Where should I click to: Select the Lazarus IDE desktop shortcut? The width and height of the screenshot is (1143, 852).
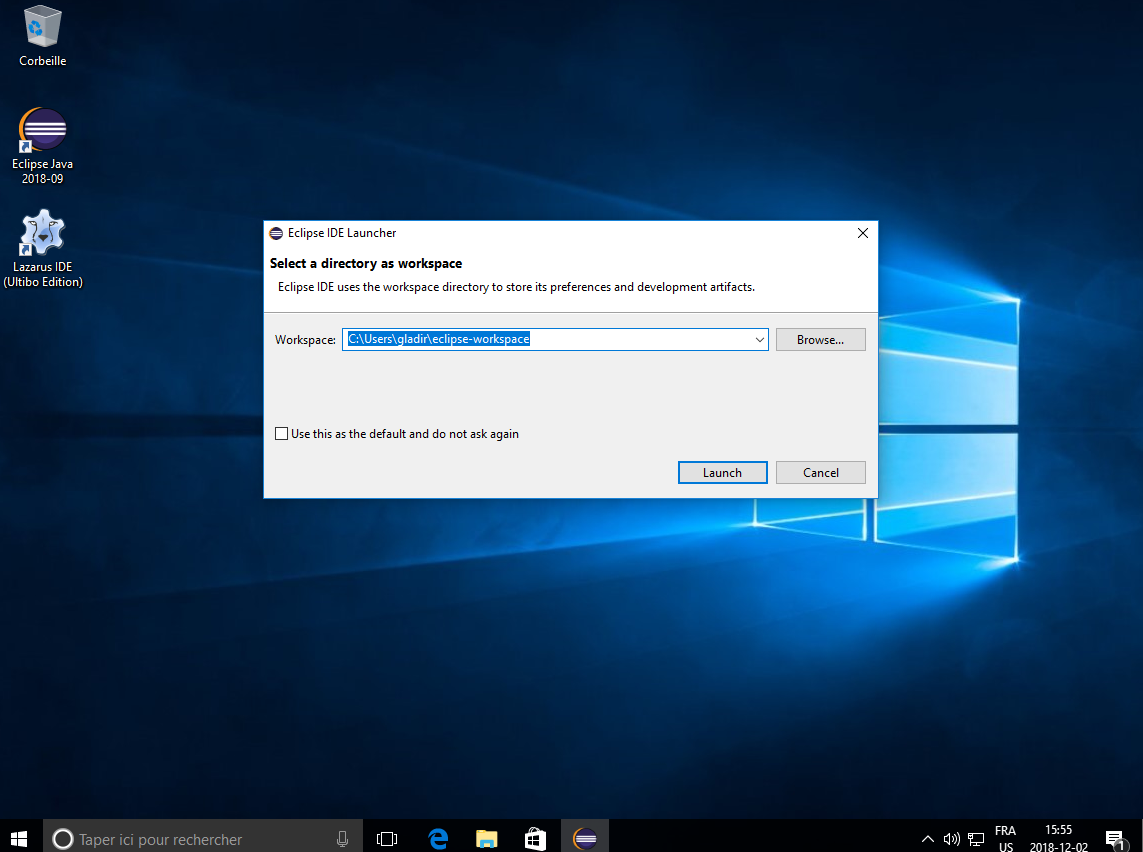tap(43, 235)
